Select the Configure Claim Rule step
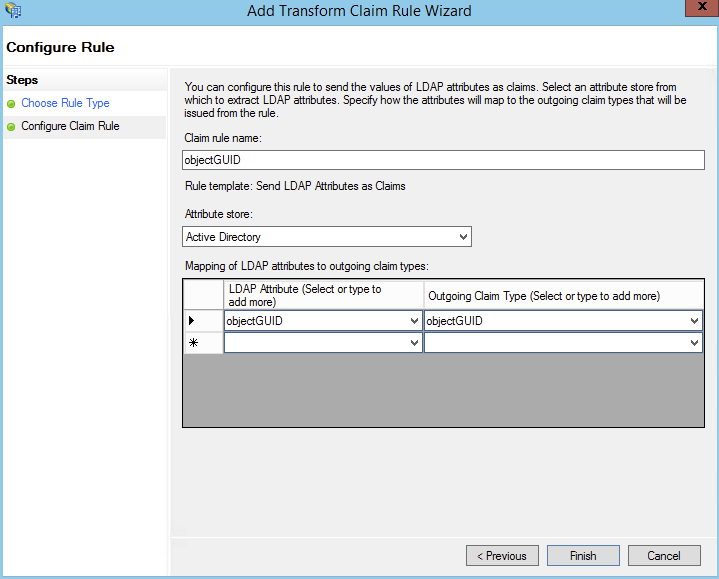Screen dimensions: 719x579 [70, 126]
